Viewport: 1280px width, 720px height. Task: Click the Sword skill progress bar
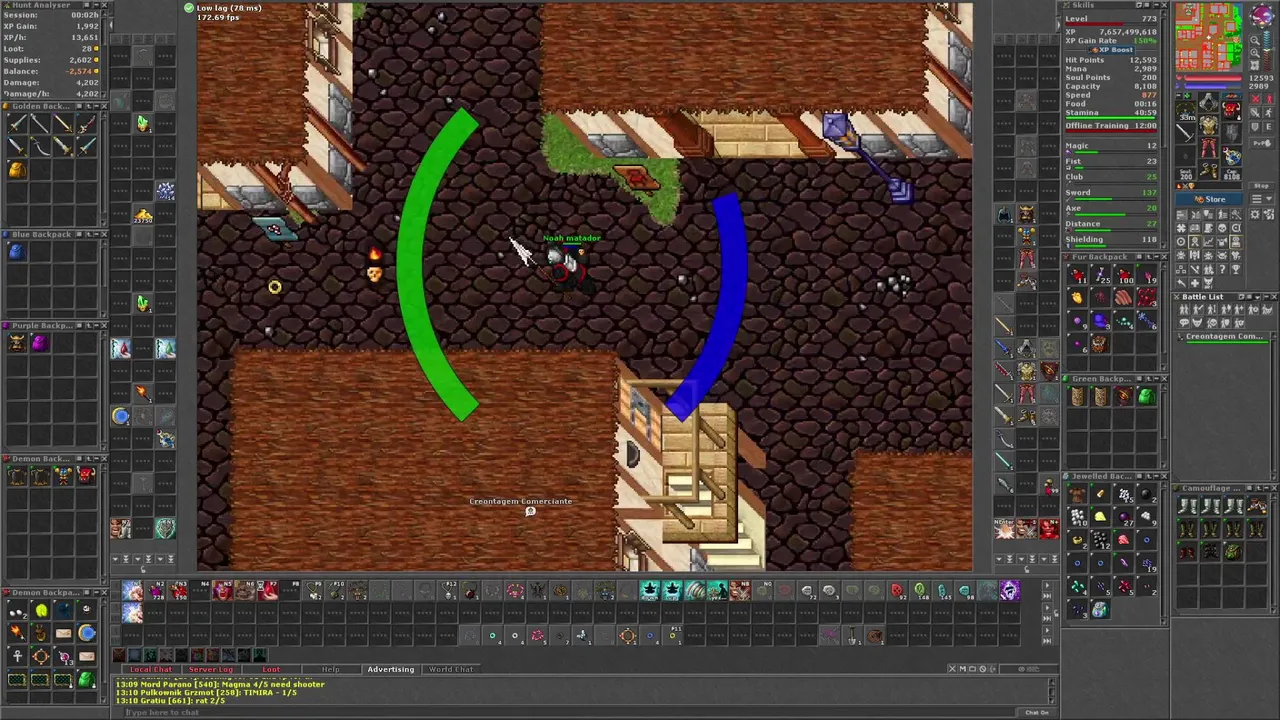1115,199
